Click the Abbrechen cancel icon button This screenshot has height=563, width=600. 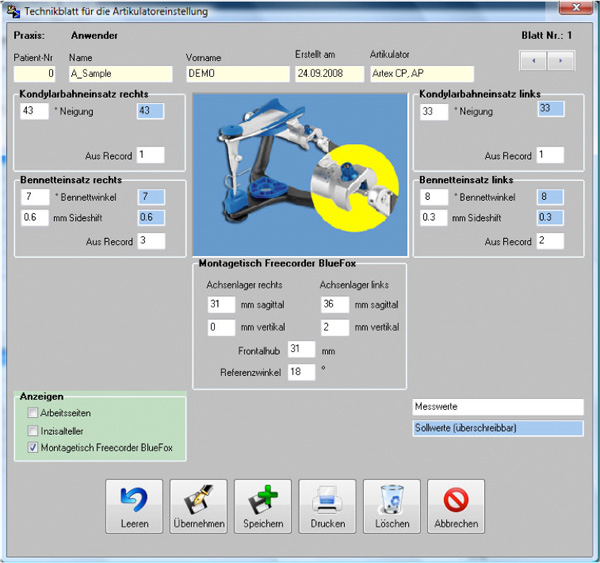pyautogui.click(x=456, y=506)
